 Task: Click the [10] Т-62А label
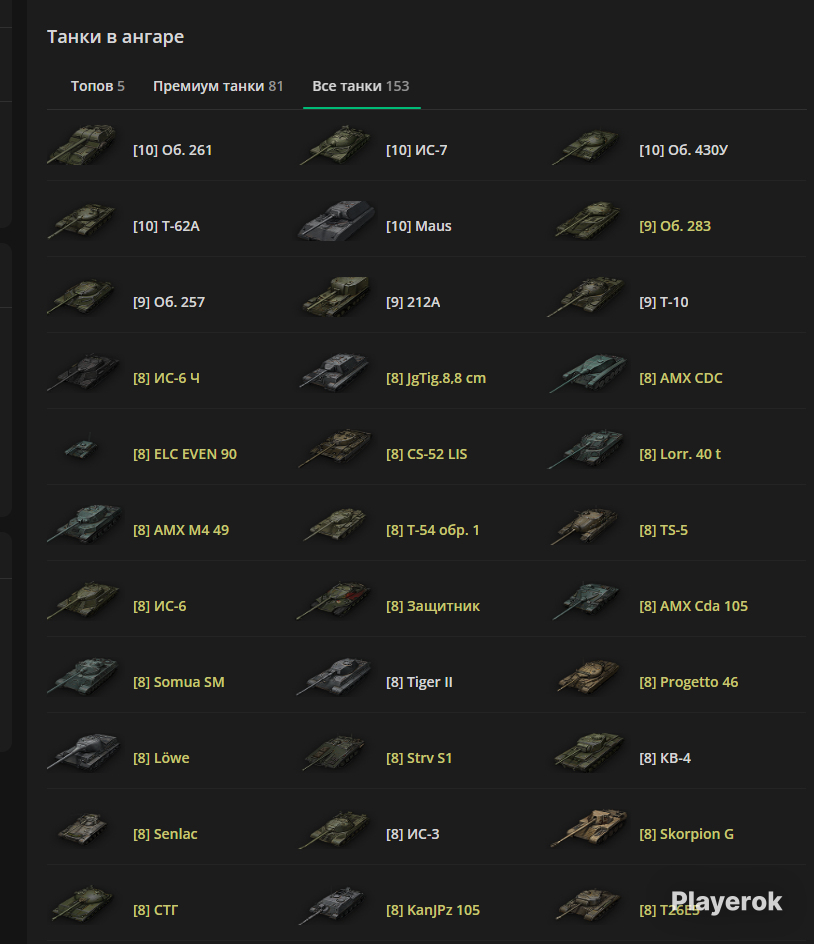(x=166, y=226)
